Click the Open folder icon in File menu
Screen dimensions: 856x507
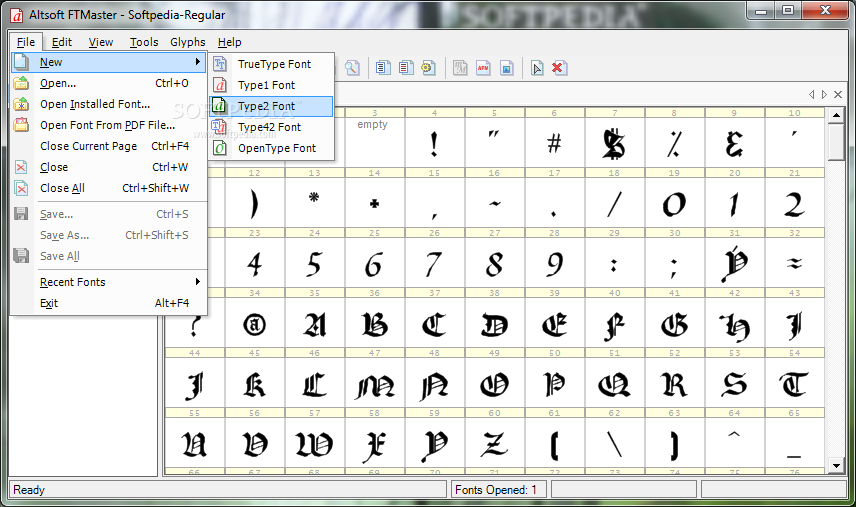click(21, 83)
